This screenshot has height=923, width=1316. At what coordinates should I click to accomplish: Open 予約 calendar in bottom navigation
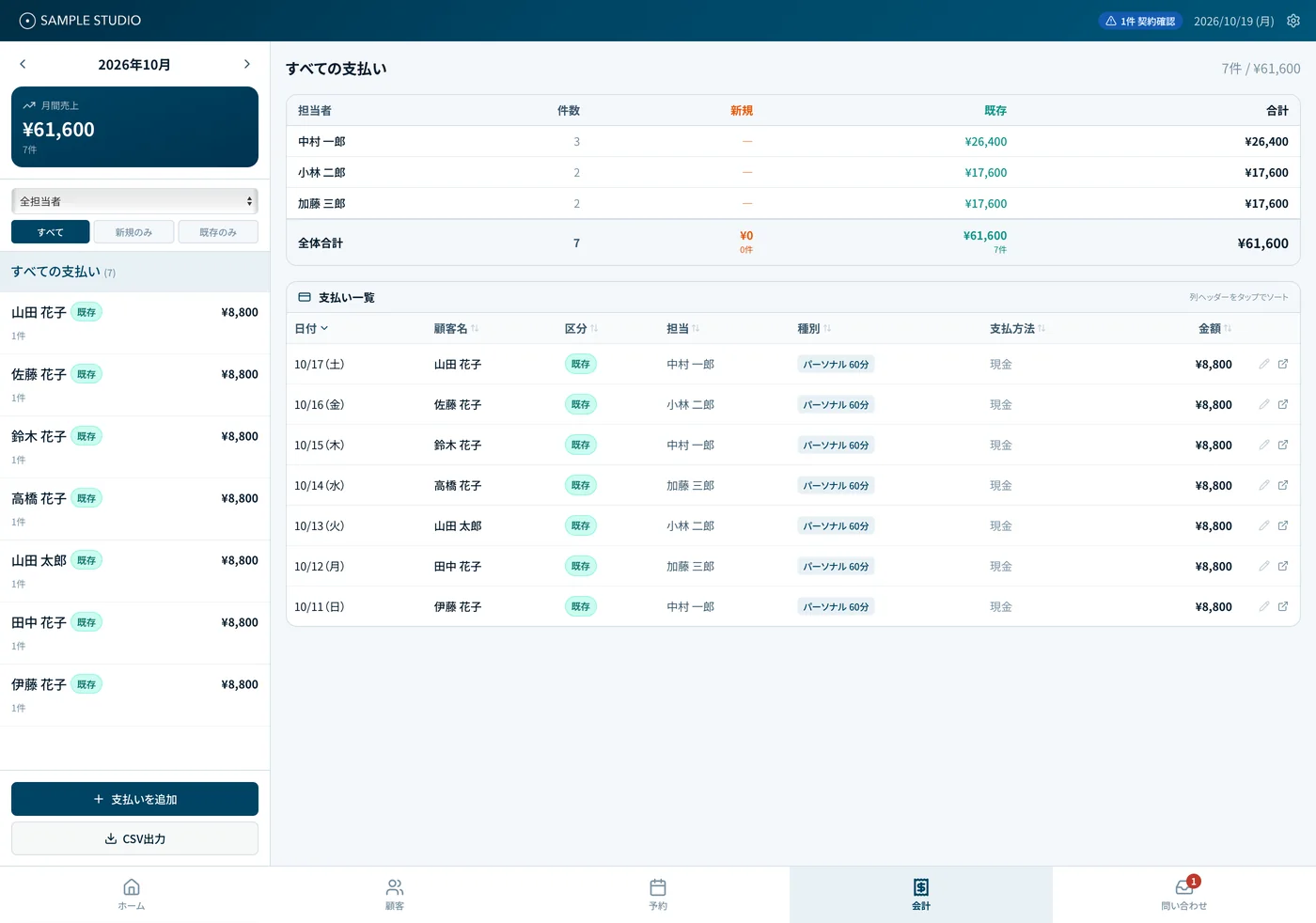click(658, 894)
